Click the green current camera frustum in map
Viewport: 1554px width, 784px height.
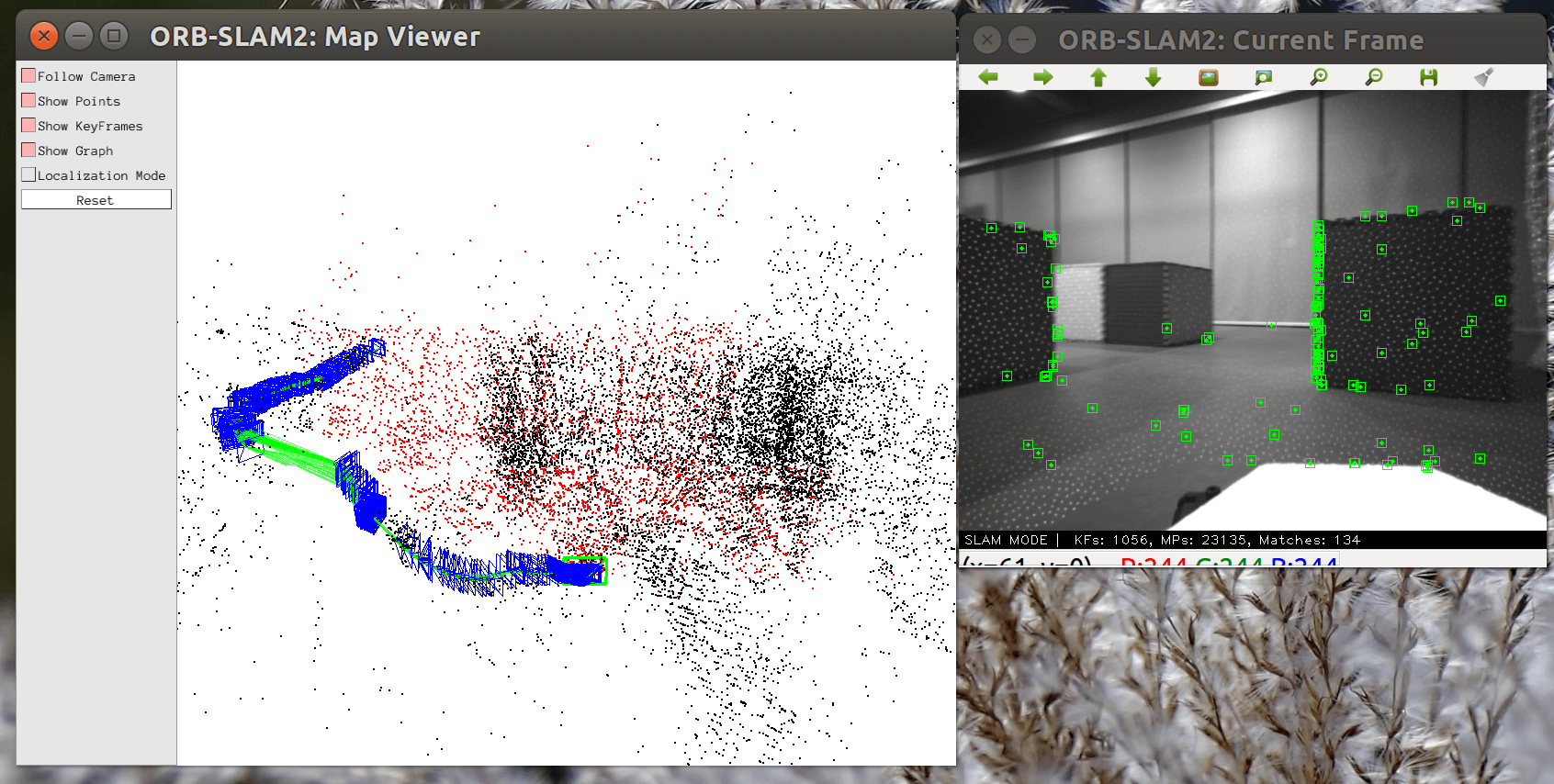[x=585, y=570]
